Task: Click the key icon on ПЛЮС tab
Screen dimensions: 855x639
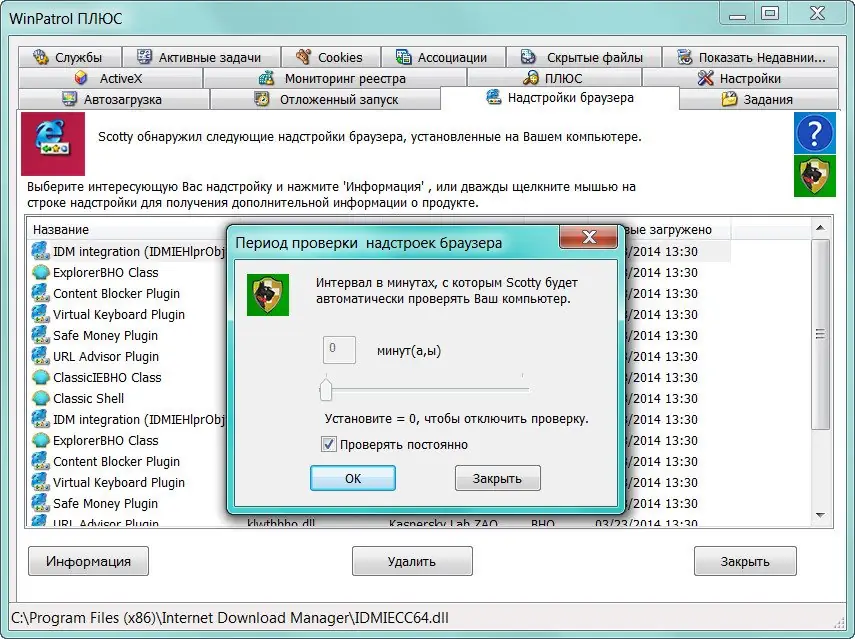Action: 531,78
